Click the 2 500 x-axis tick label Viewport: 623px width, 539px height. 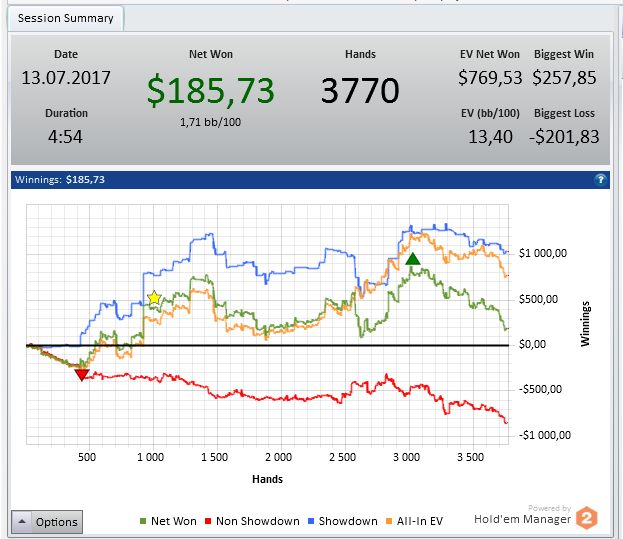pyautogui.click(x=342, y=457)
